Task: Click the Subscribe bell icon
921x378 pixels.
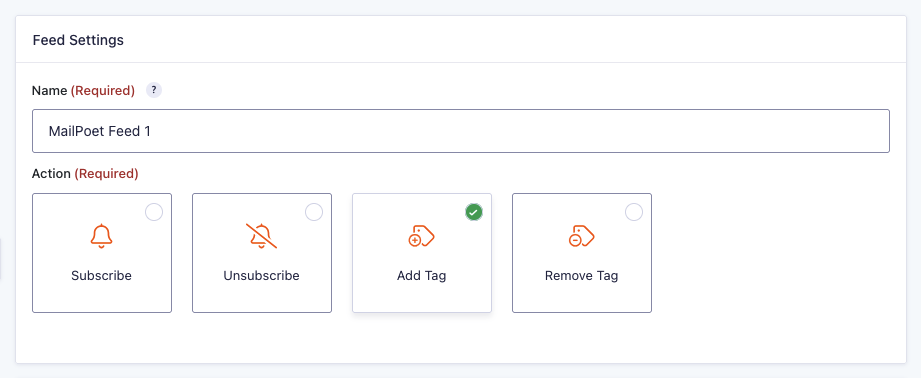Action: pos(102,237)
